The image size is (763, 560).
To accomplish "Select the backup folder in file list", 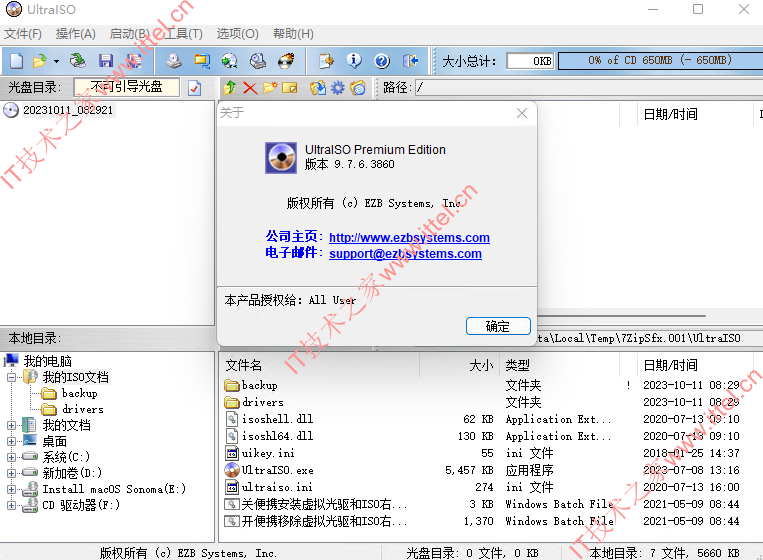I will click(x=482, y=385).
